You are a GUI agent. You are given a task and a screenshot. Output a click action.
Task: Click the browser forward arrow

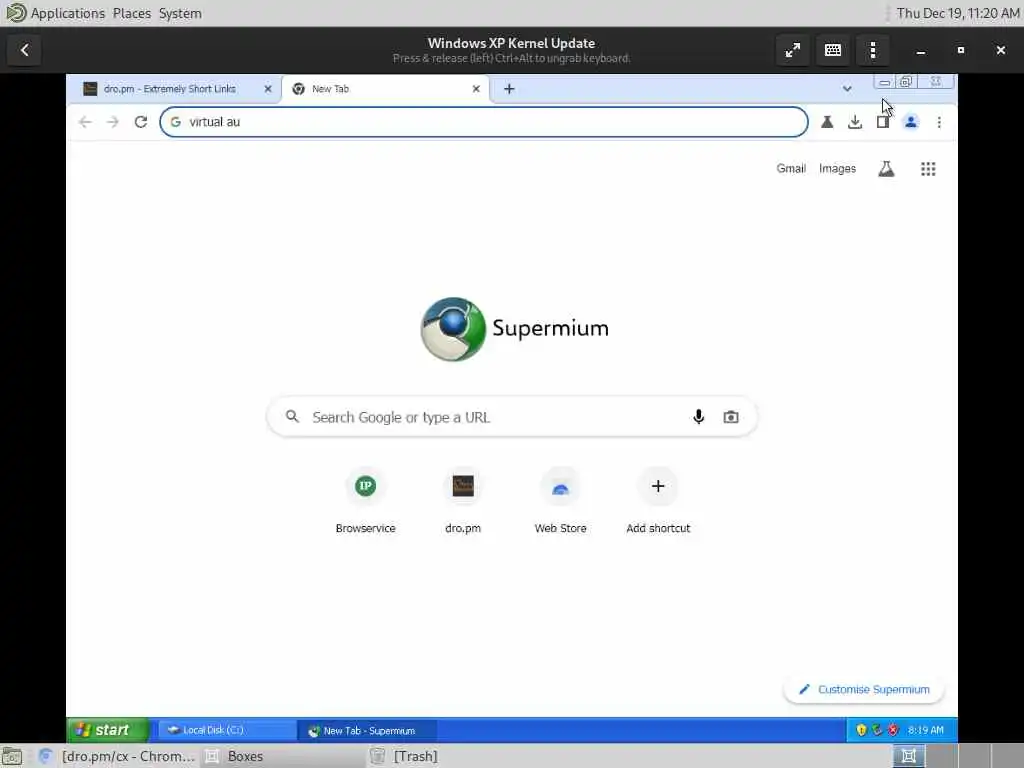pyautogui.click(x=112, y=122)
